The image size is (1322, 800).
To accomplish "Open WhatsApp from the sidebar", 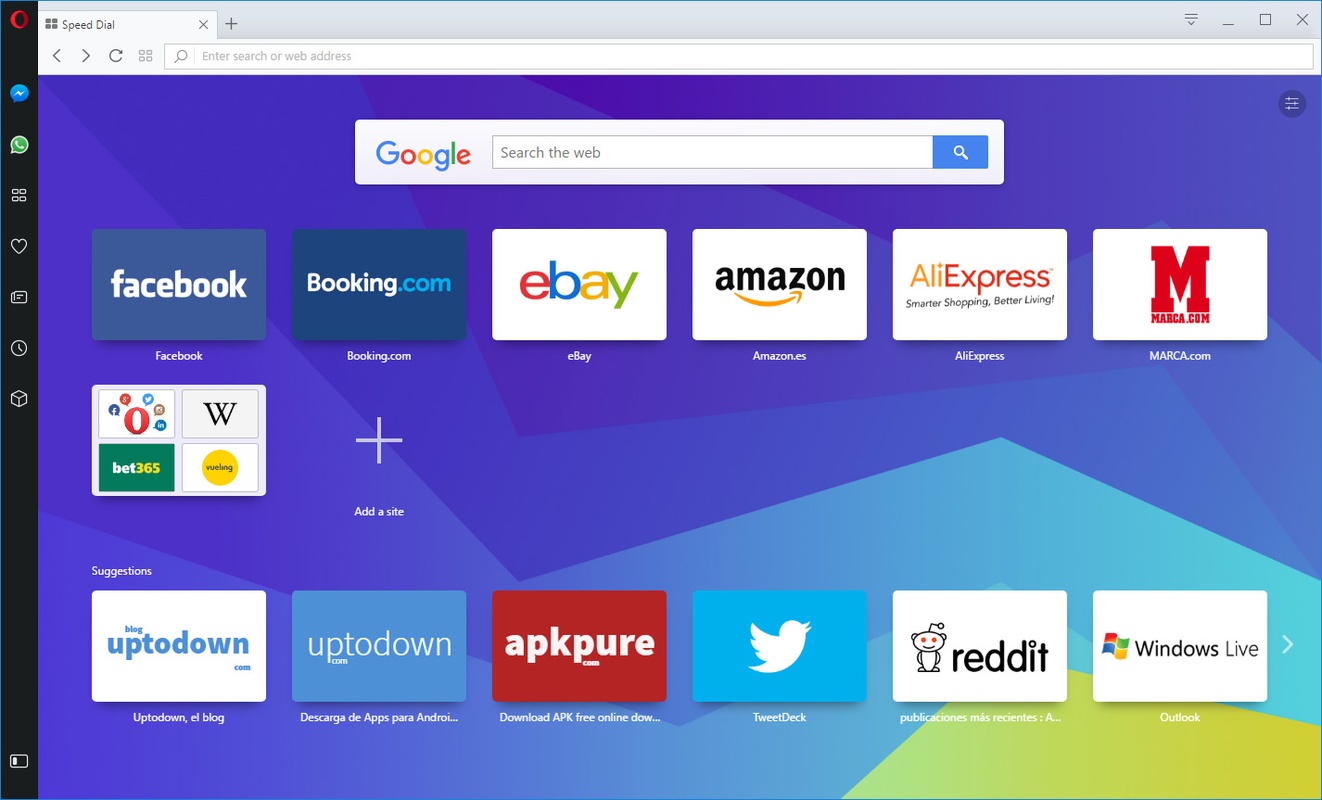I will [19, 145].
